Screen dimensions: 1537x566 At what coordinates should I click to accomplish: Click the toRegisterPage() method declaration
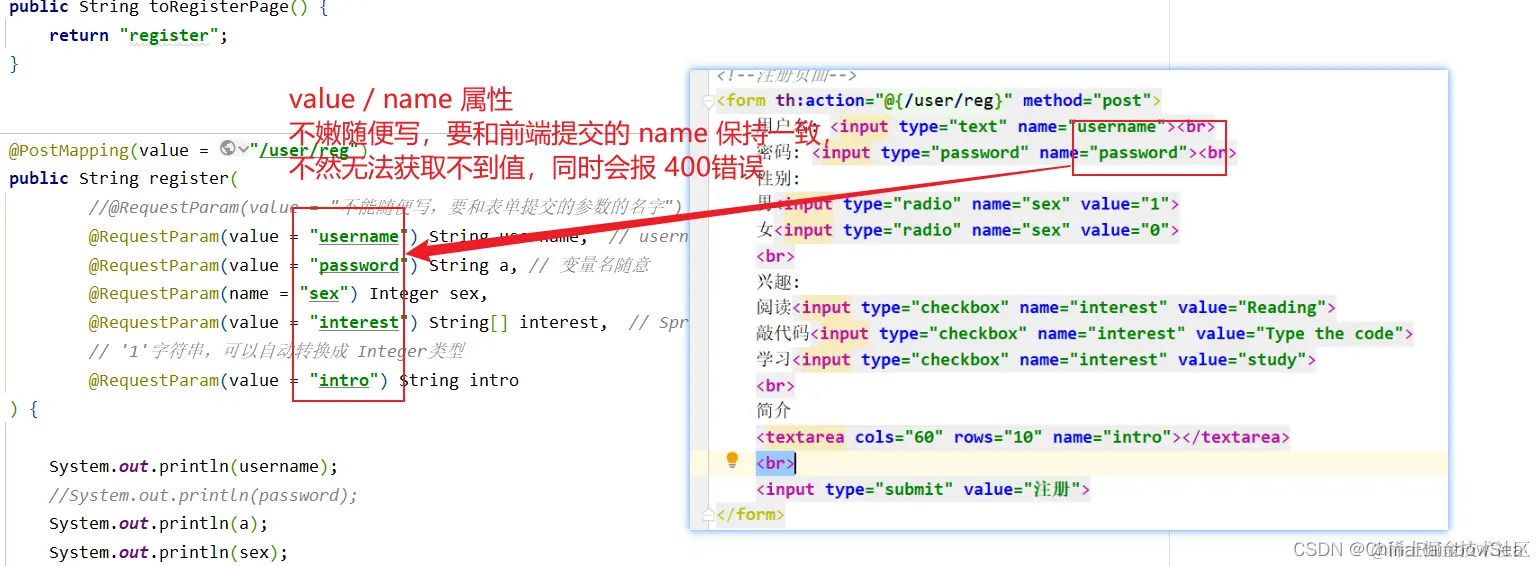click(x=168, y=7)
